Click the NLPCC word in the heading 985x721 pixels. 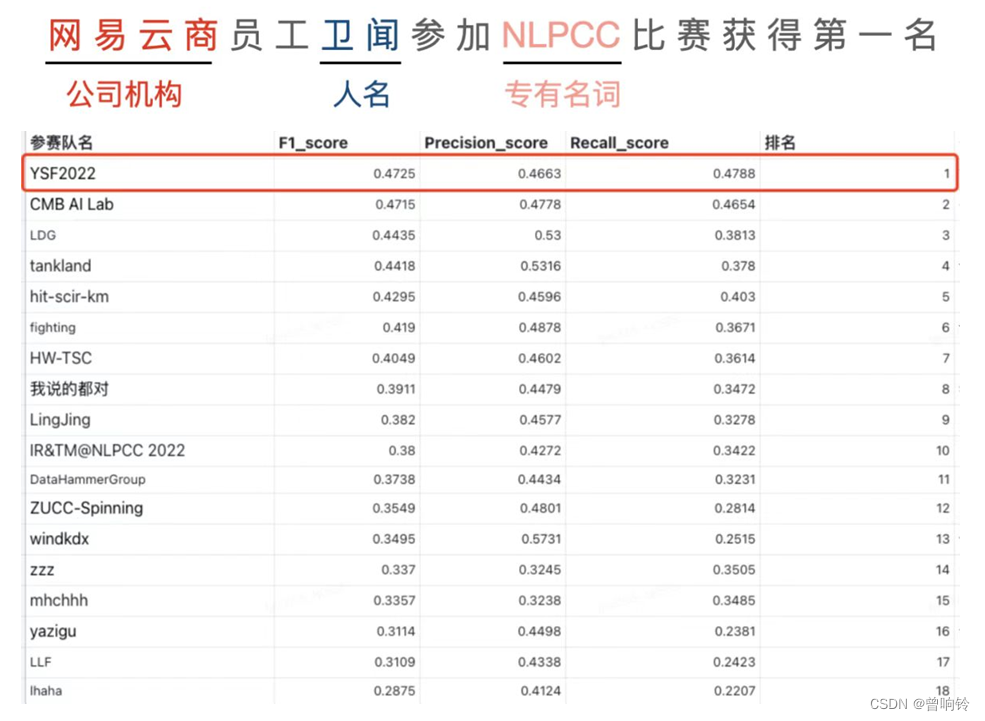click(x=561, y=35)
